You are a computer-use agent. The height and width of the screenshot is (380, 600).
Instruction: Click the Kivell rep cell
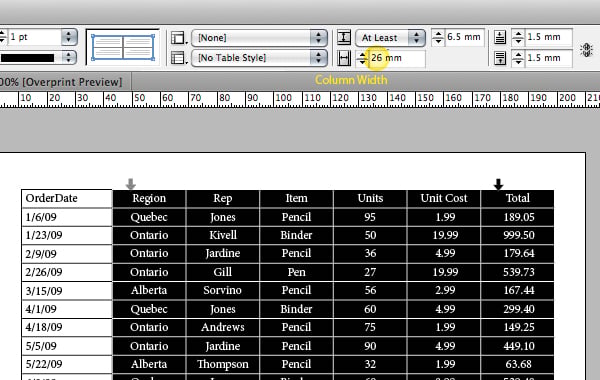click(x=222, y=235)
